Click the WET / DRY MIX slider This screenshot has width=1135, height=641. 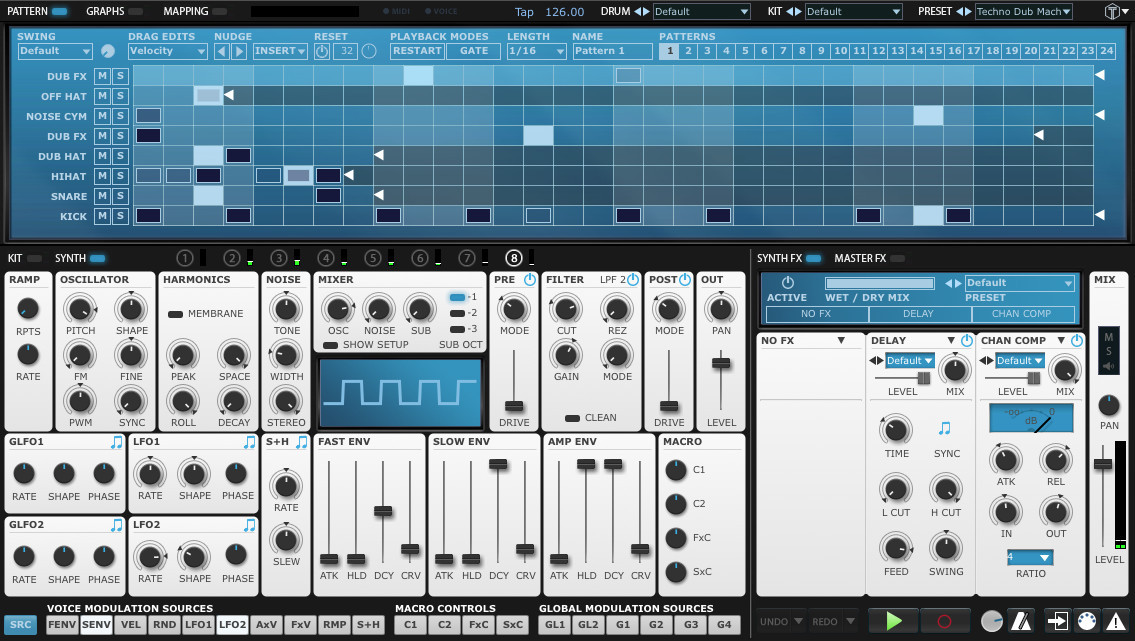[879, 284]
